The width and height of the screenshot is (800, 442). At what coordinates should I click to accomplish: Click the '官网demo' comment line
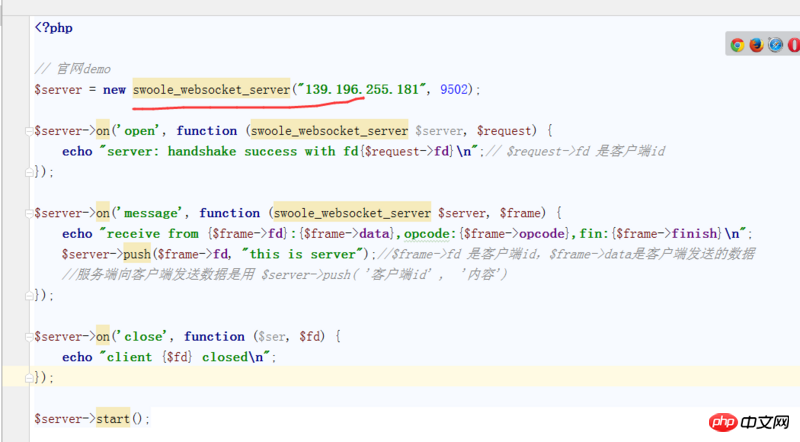[72, 69]
